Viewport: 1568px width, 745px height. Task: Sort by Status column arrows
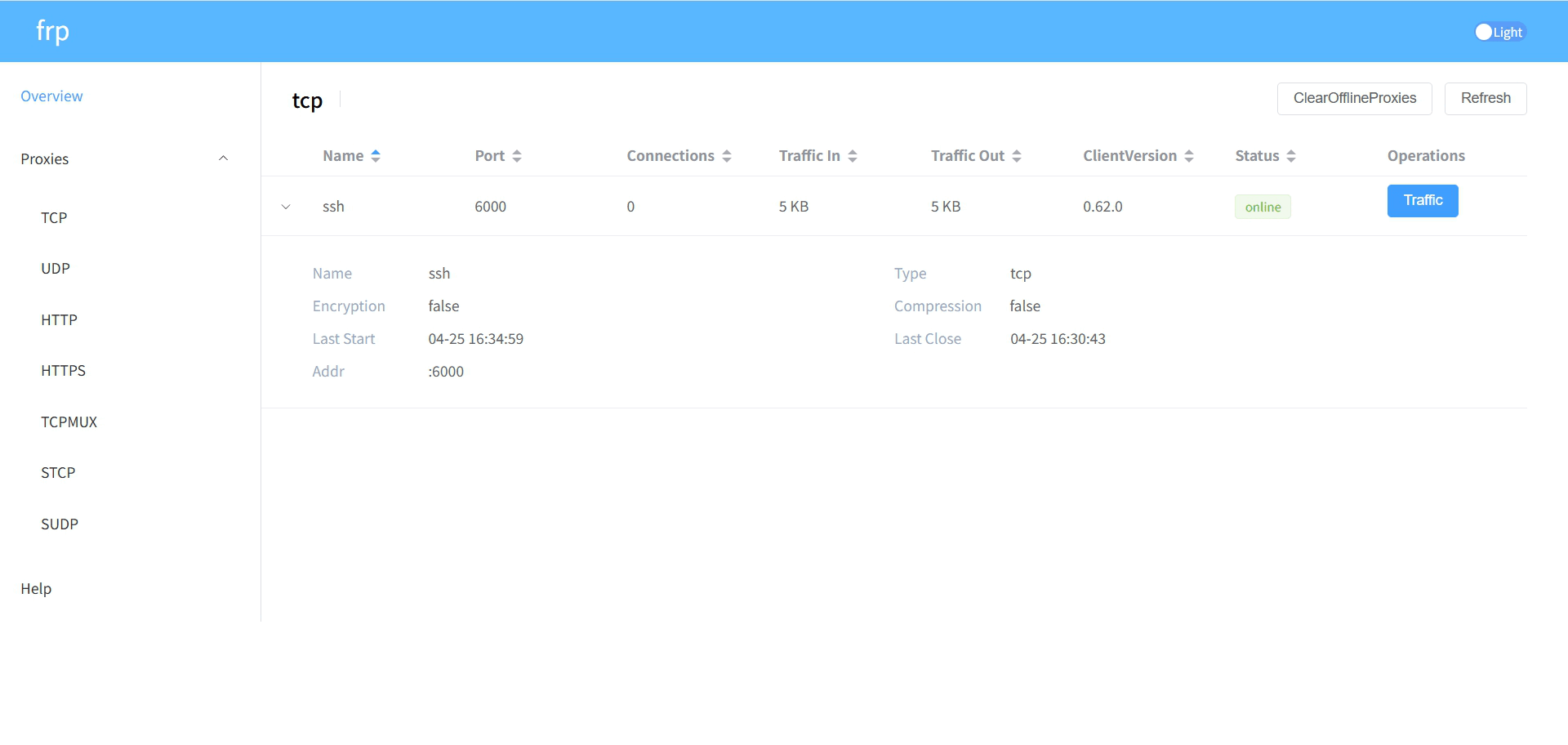1290,156
